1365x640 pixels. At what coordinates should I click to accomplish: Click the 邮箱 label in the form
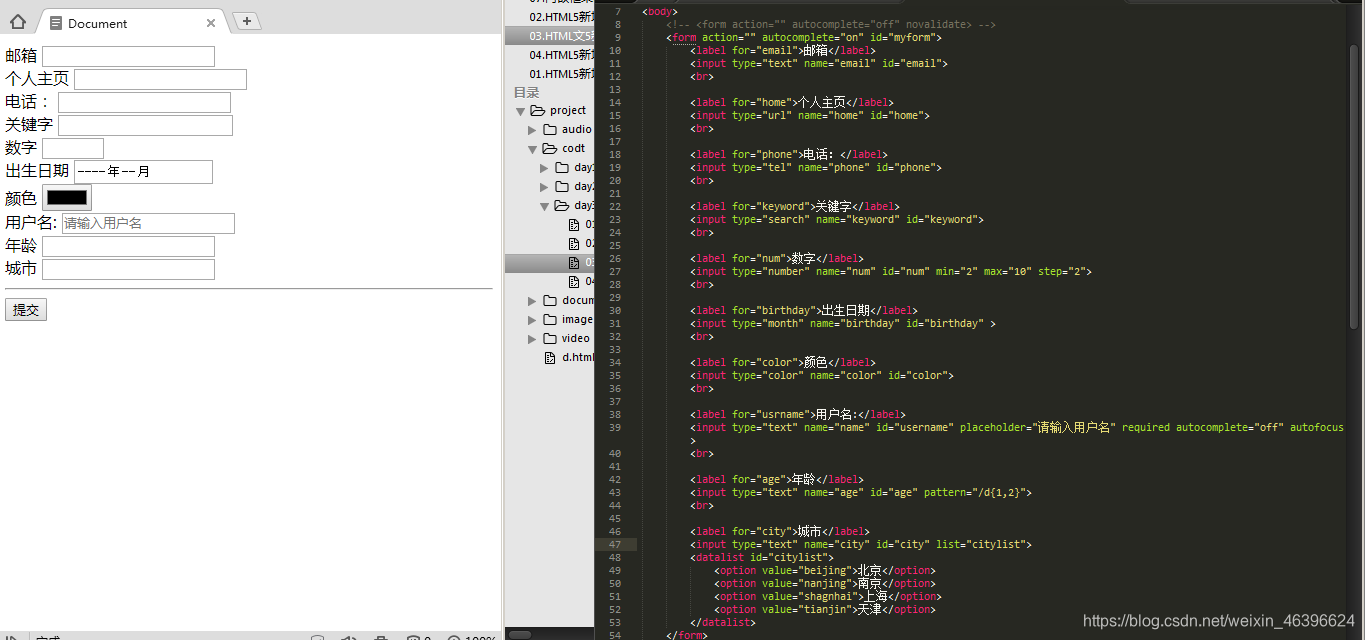coord(21,56)
